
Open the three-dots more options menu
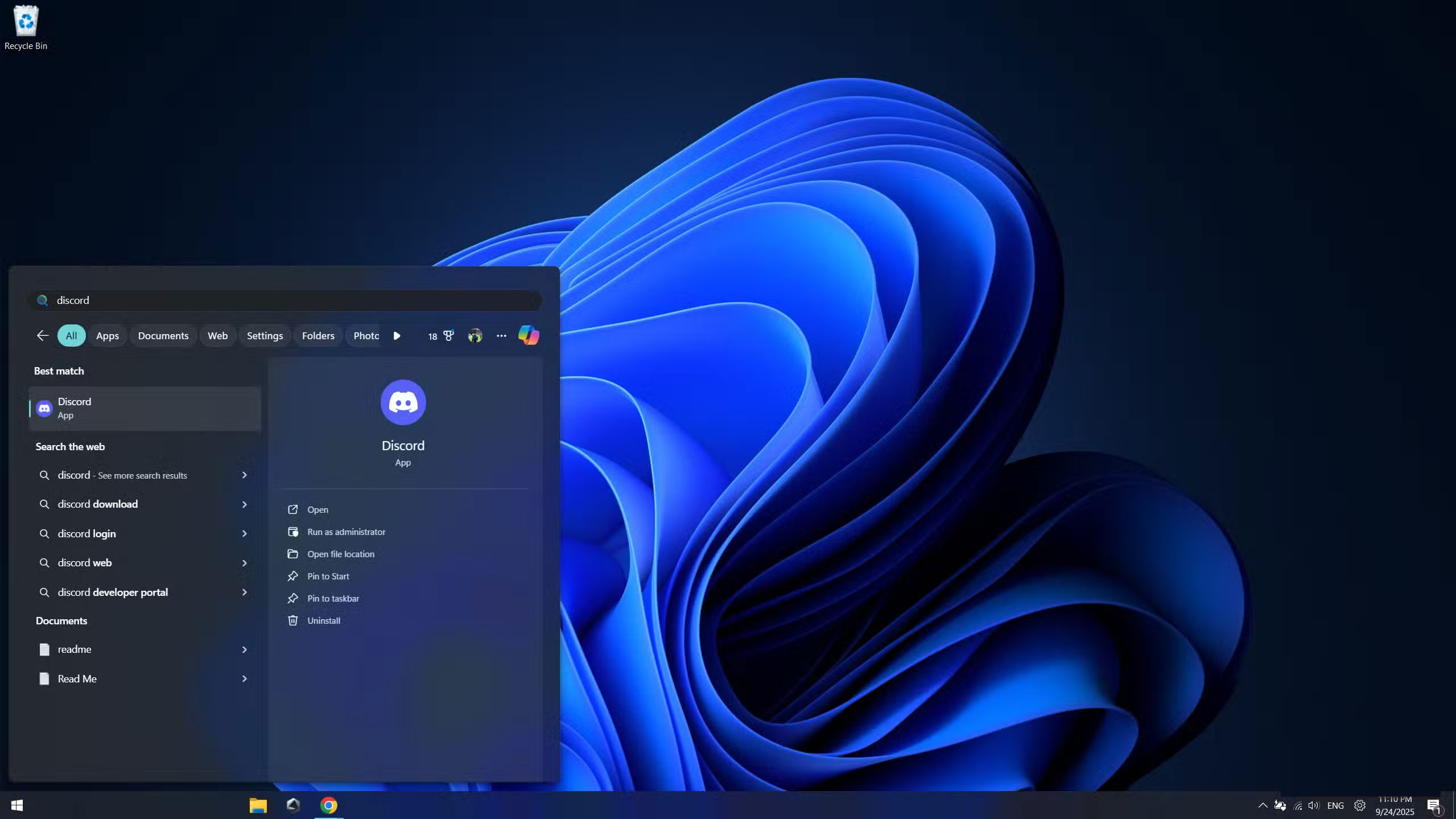click(501, 336)
